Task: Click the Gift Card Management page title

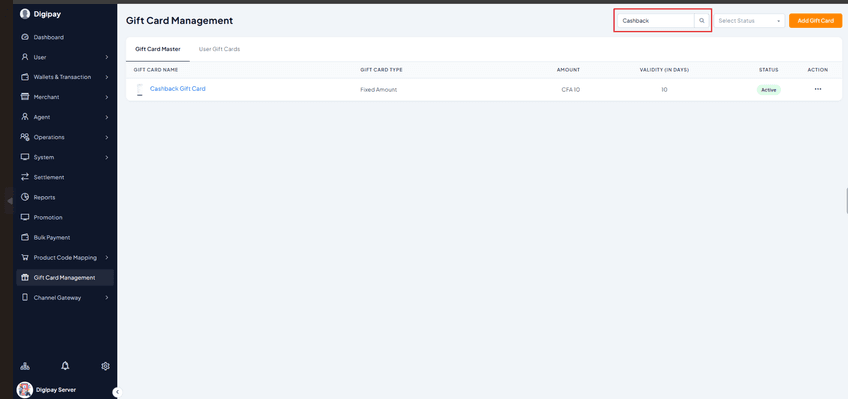Action: tap(180, 21)
